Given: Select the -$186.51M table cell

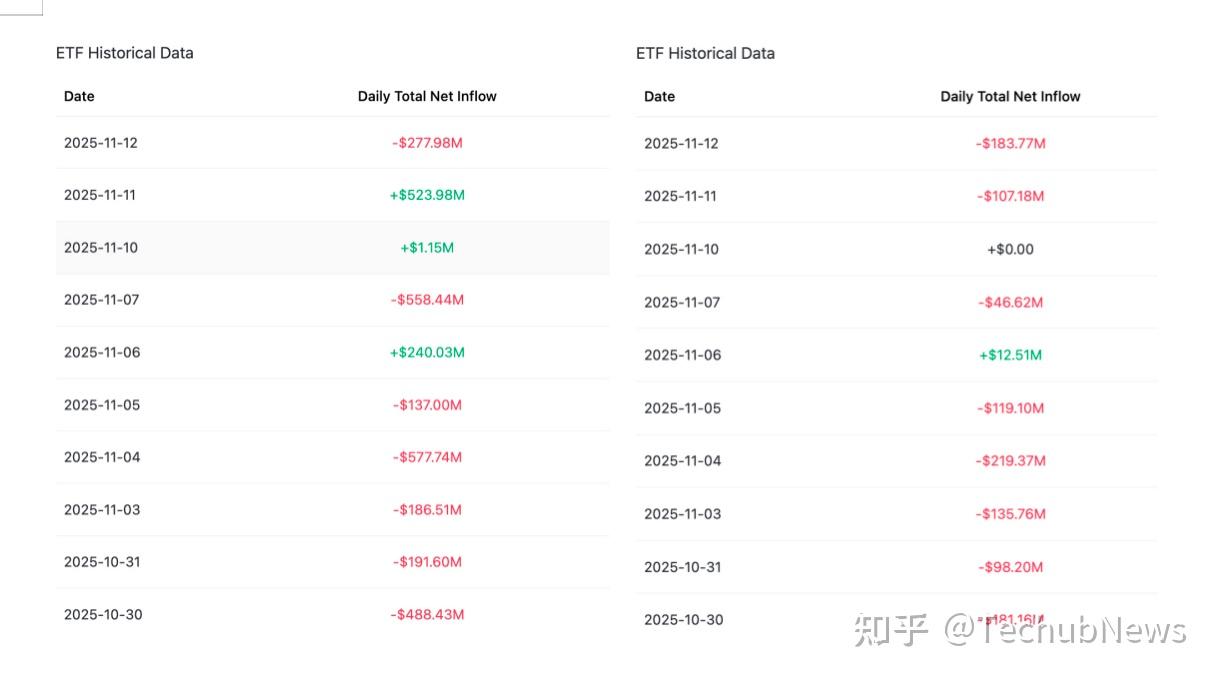Looking at the screenshot, I should pyautogui.click(x=427, y=510).
